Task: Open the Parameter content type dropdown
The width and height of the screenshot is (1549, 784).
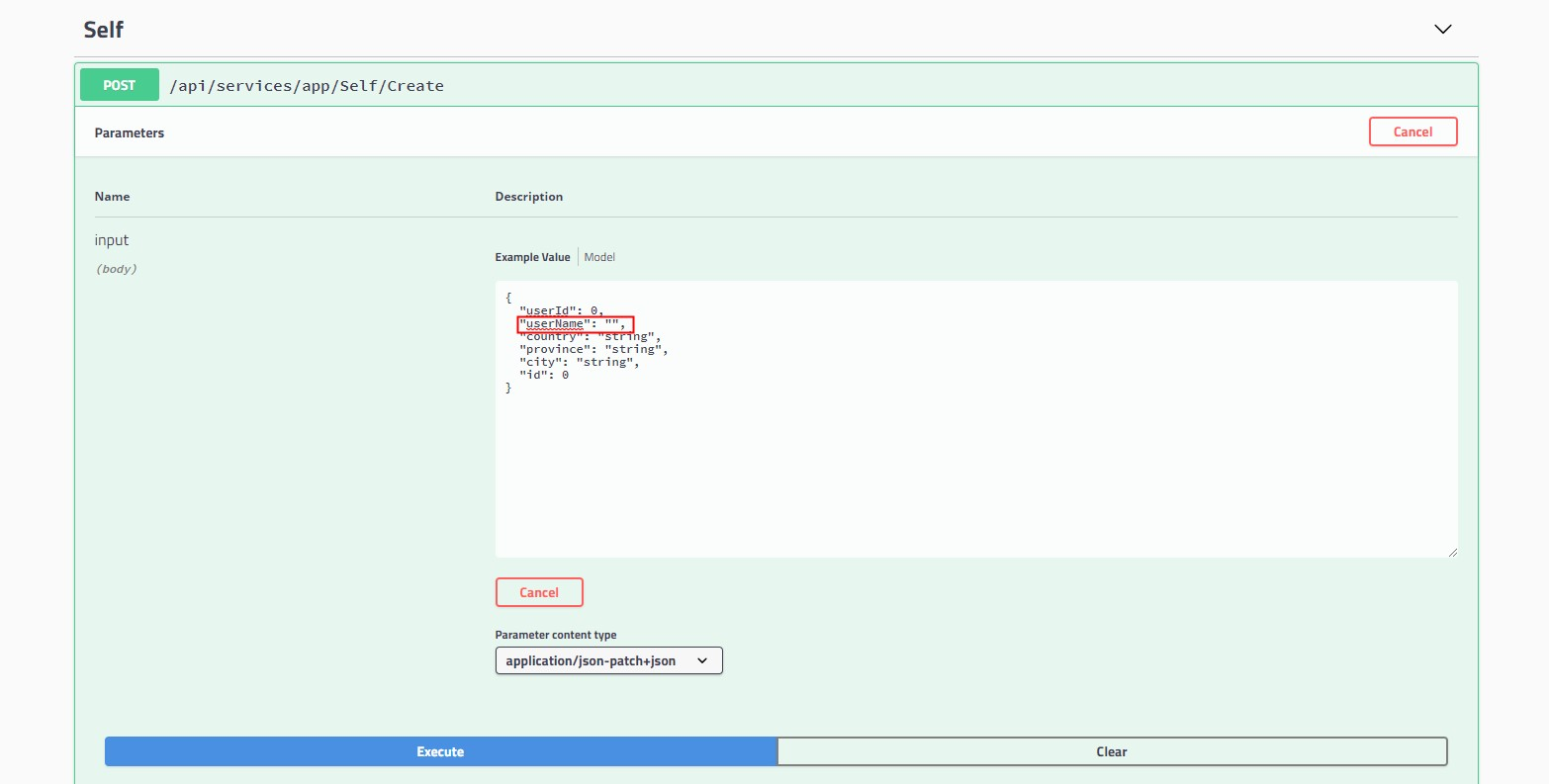Action: click(x=608, y=660)
